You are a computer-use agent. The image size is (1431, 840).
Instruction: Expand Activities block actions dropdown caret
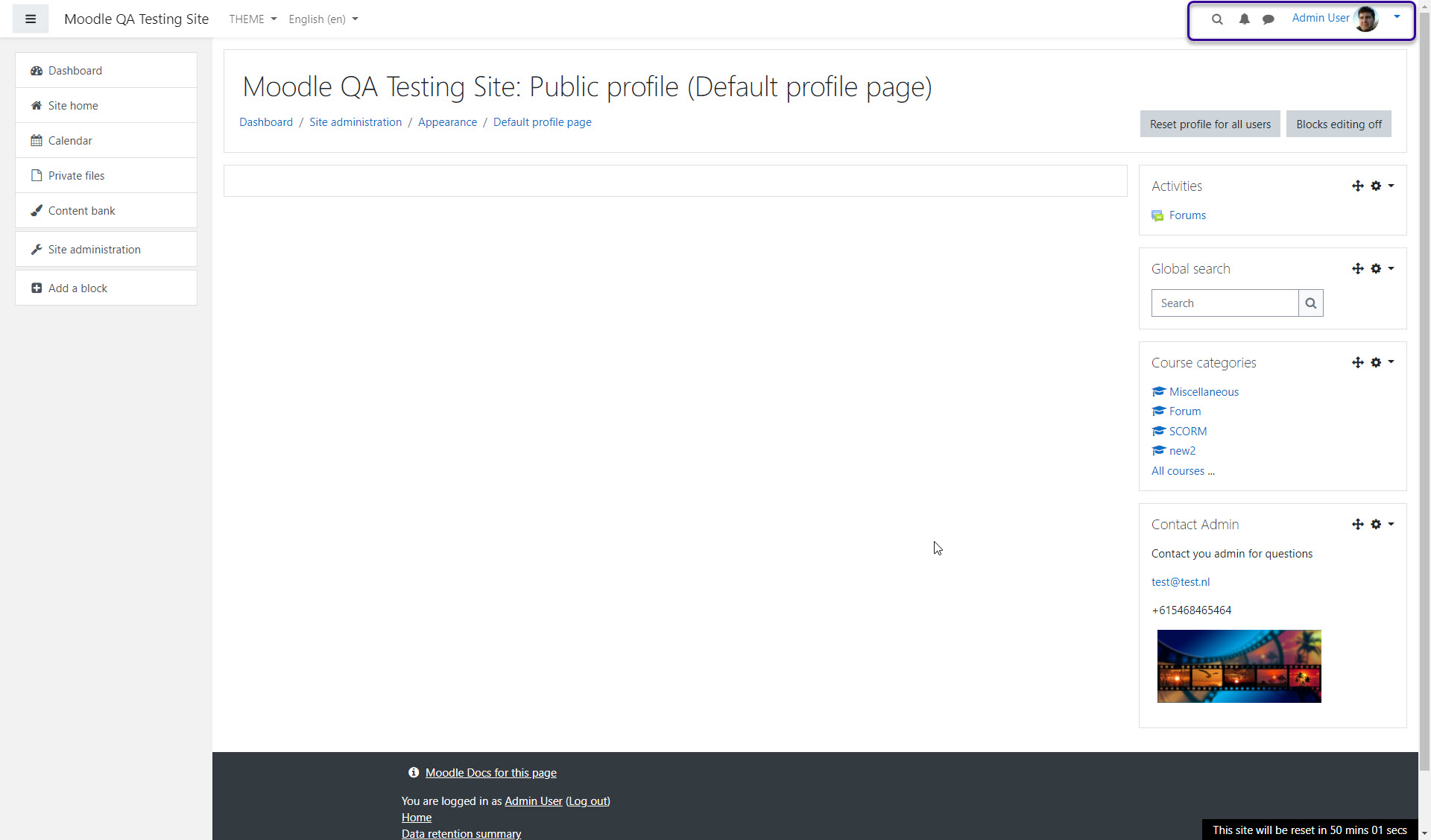click(1391, 186)
